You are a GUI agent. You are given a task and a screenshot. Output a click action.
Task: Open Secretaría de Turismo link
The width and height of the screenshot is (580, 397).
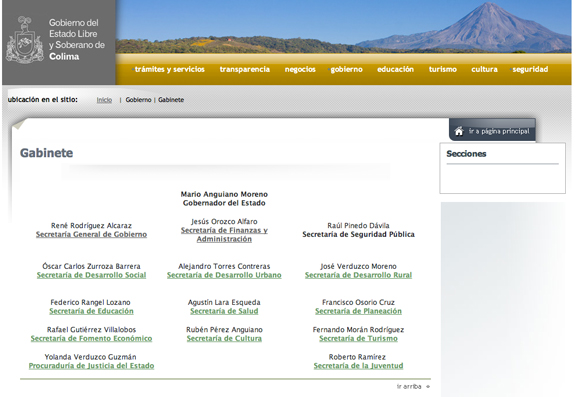tap(358, 339)
